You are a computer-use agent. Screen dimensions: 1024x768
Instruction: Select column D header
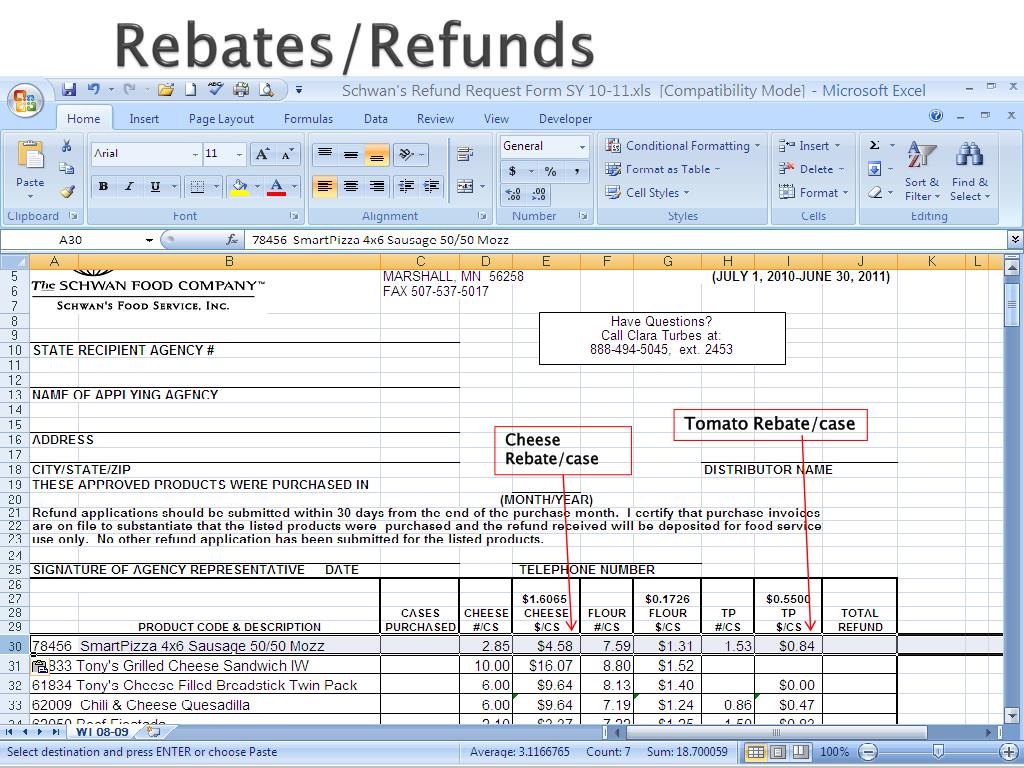(485, 262)
